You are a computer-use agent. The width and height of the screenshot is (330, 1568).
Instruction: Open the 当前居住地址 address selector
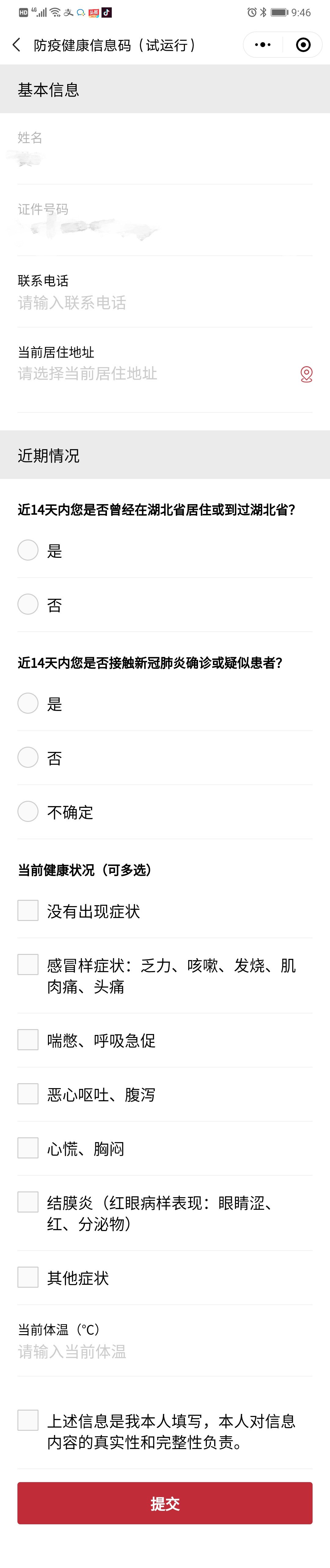click(152, 374)
